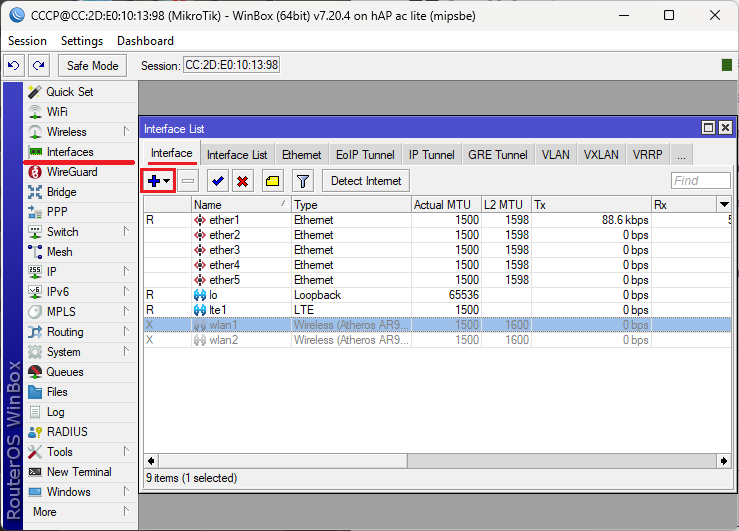Click the Find search field
Screen dimensions: 739x531
coord(700,181)
